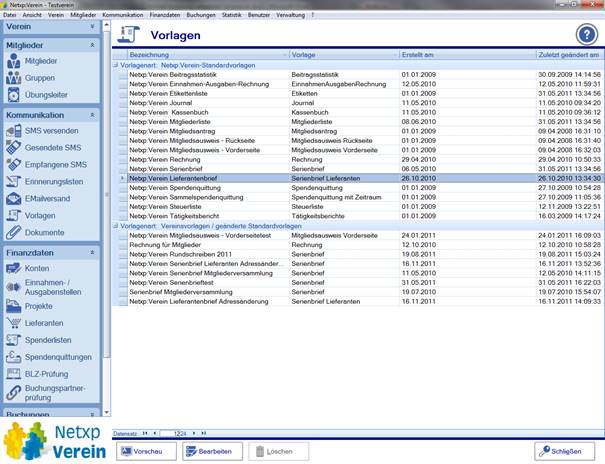The height and width of the screenshot is (464, 605).
Task: Open the Spenderlisten icon
Action: (x=14, y=340)
